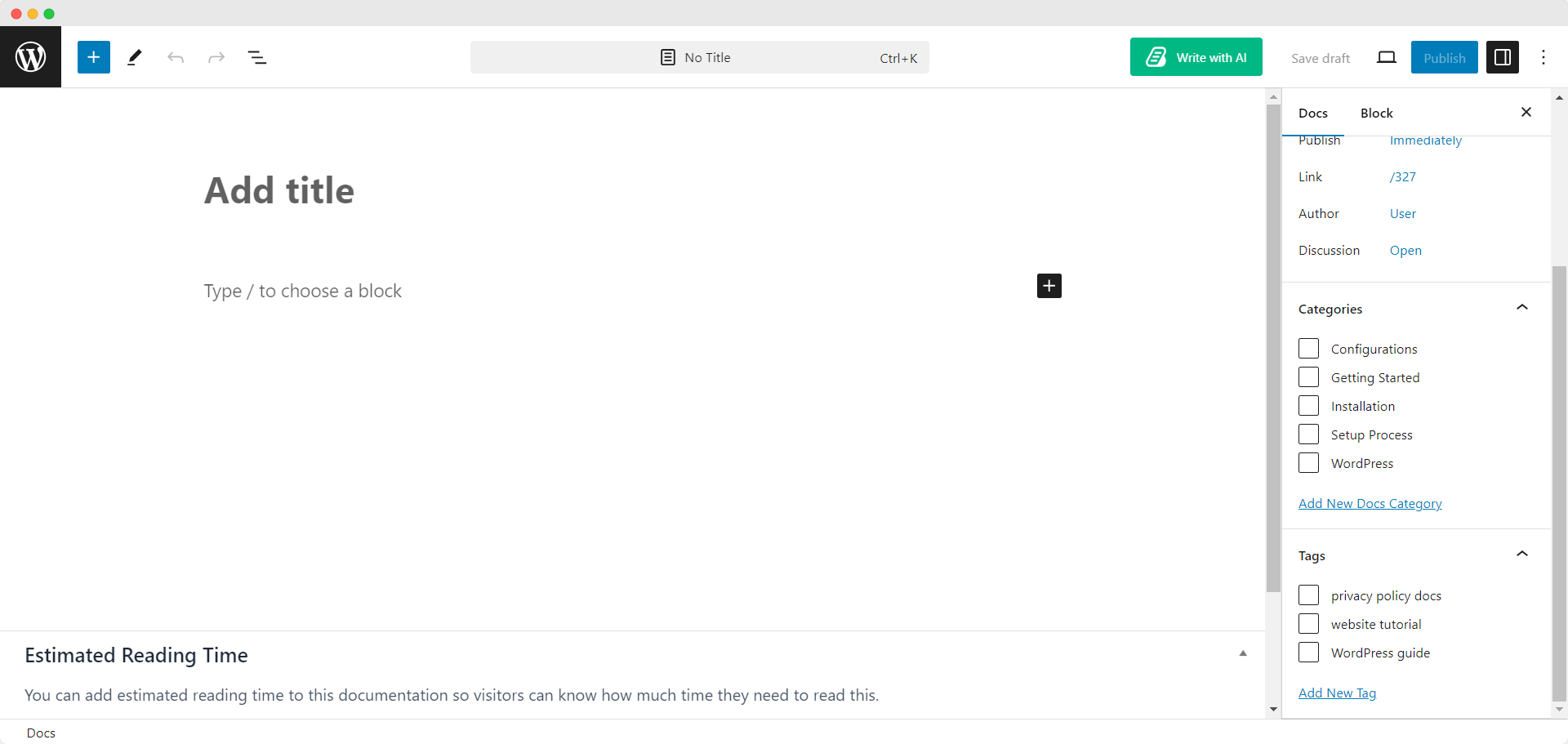Screen dimensions: 1568x744
Task: Open the WordPress logo menu
Action: [x=30, y=57]
